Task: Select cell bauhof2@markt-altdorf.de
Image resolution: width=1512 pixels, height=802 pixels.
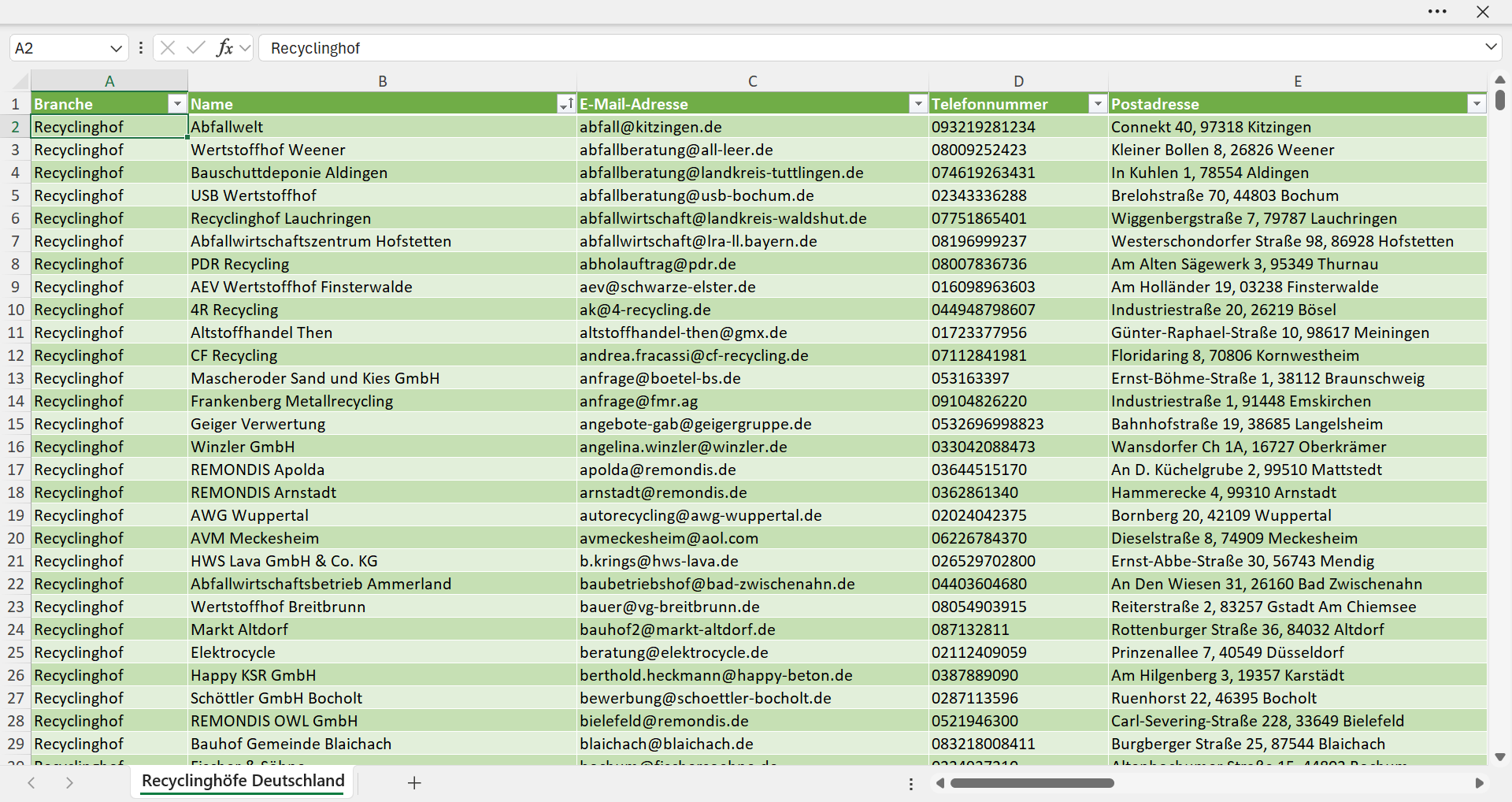Action: coord(753,629)
